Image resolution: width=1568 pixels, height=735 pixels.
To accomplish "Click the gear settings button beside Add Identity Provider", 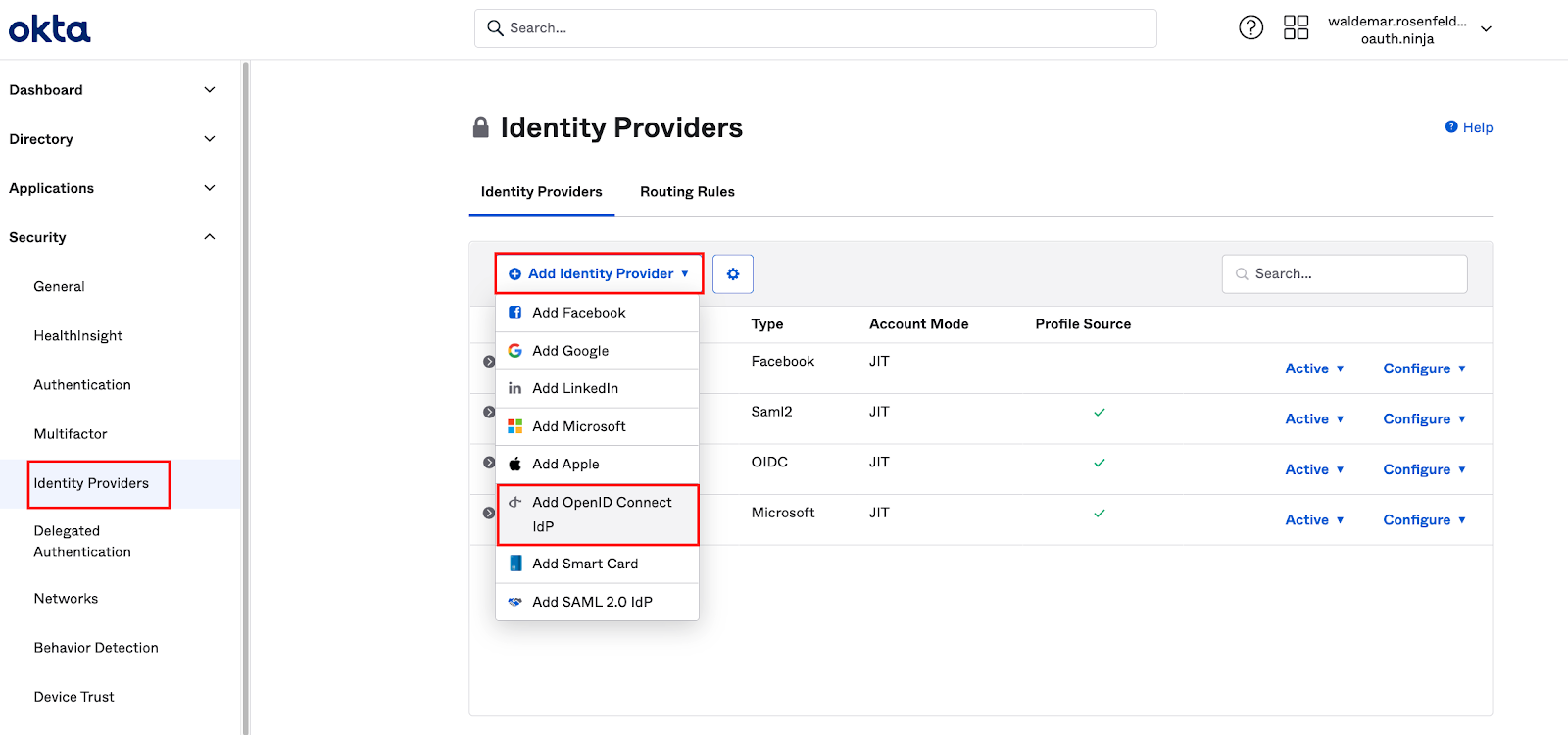I will point(733,274).
